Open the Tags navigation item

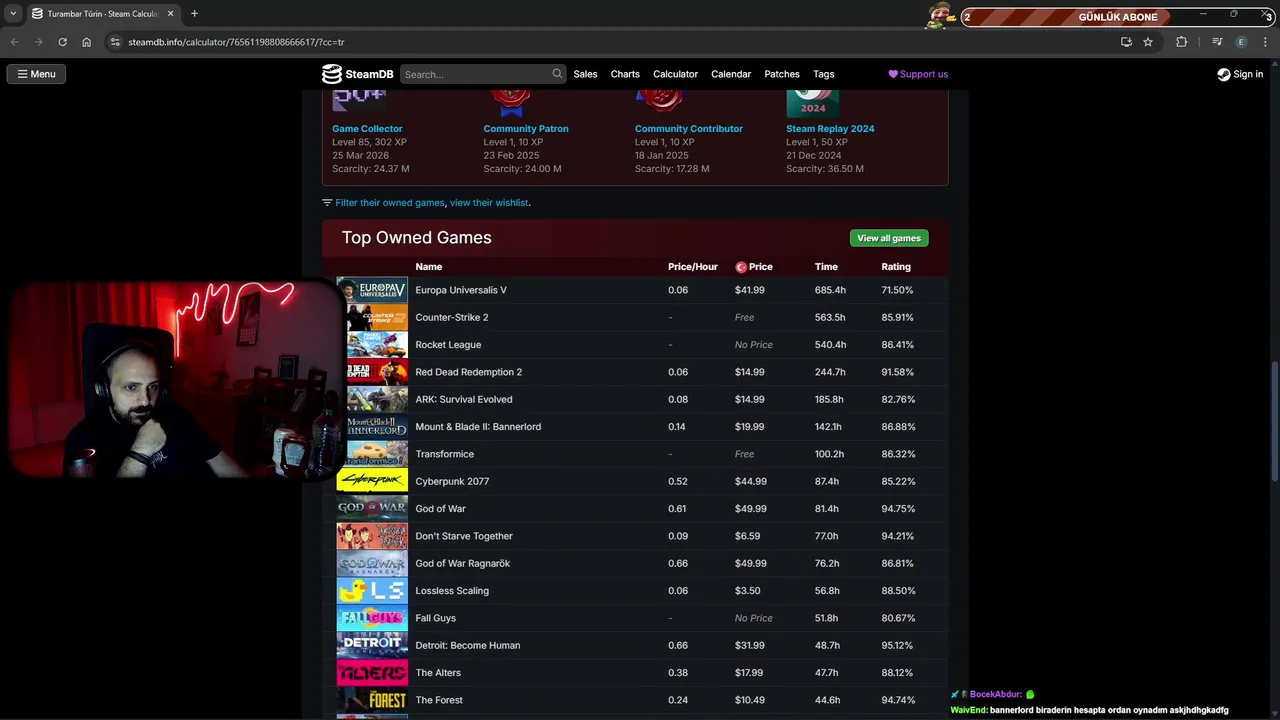tap(823, 74)
